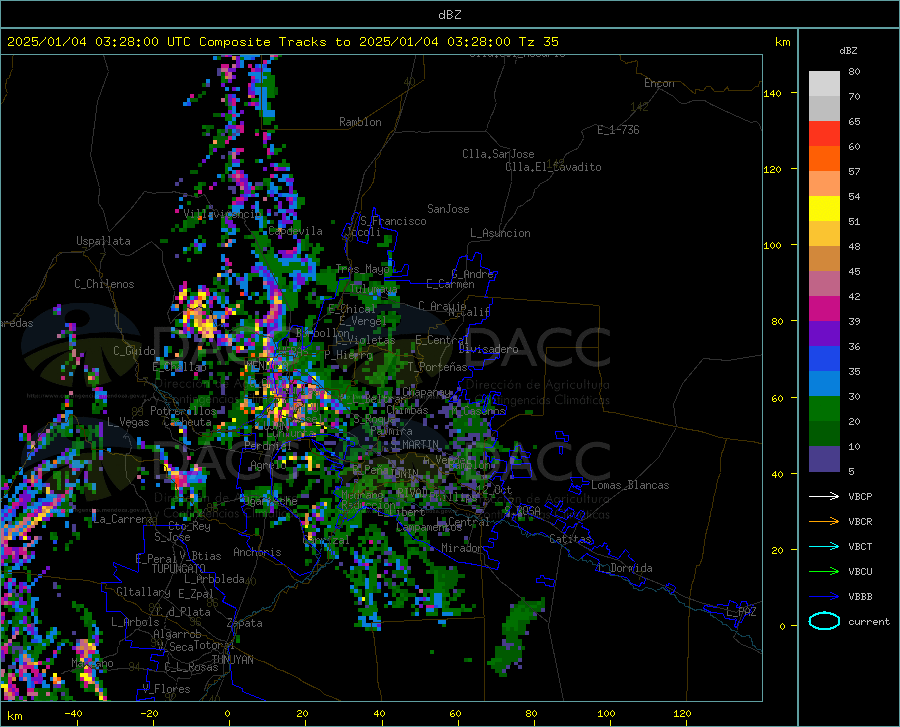Select the dark green 10–20 dBZ swatch

click(824, 434)
